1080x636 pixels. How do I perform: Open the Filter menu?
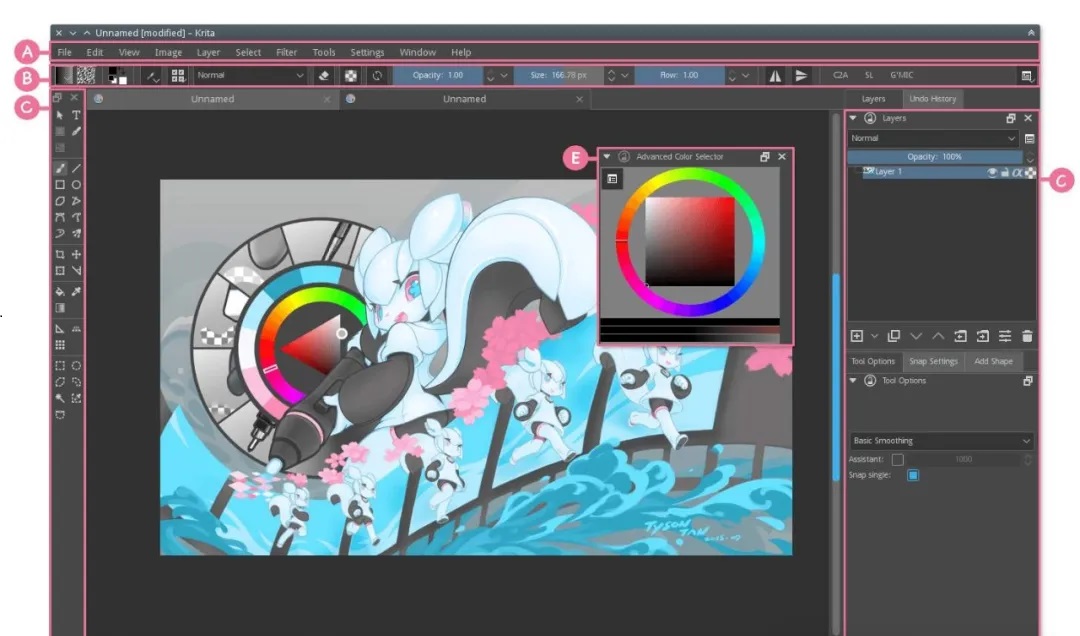click(286, 52)
